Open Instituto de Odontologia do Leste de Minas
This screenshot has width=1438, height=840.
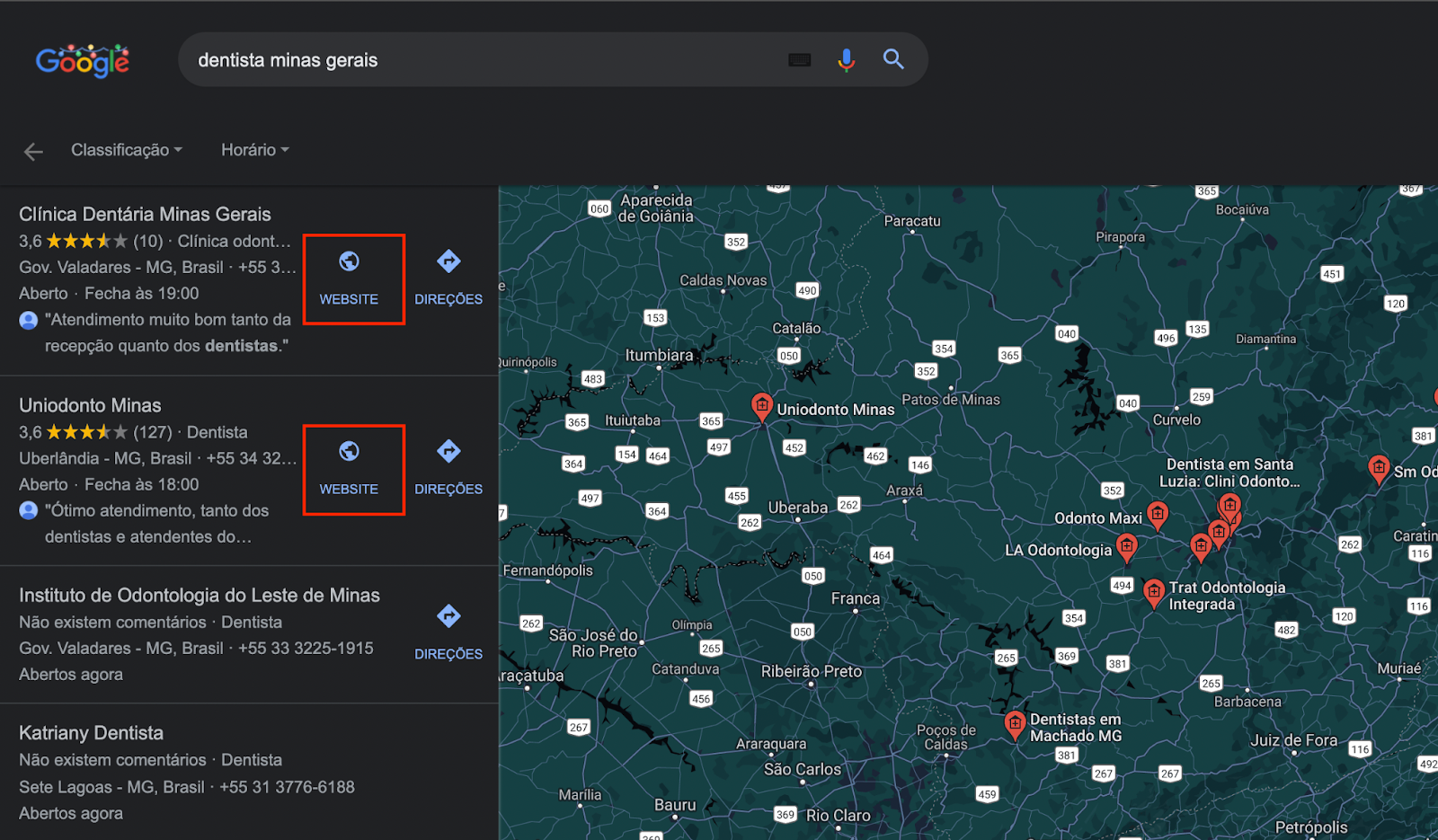(x=200, y=596)
